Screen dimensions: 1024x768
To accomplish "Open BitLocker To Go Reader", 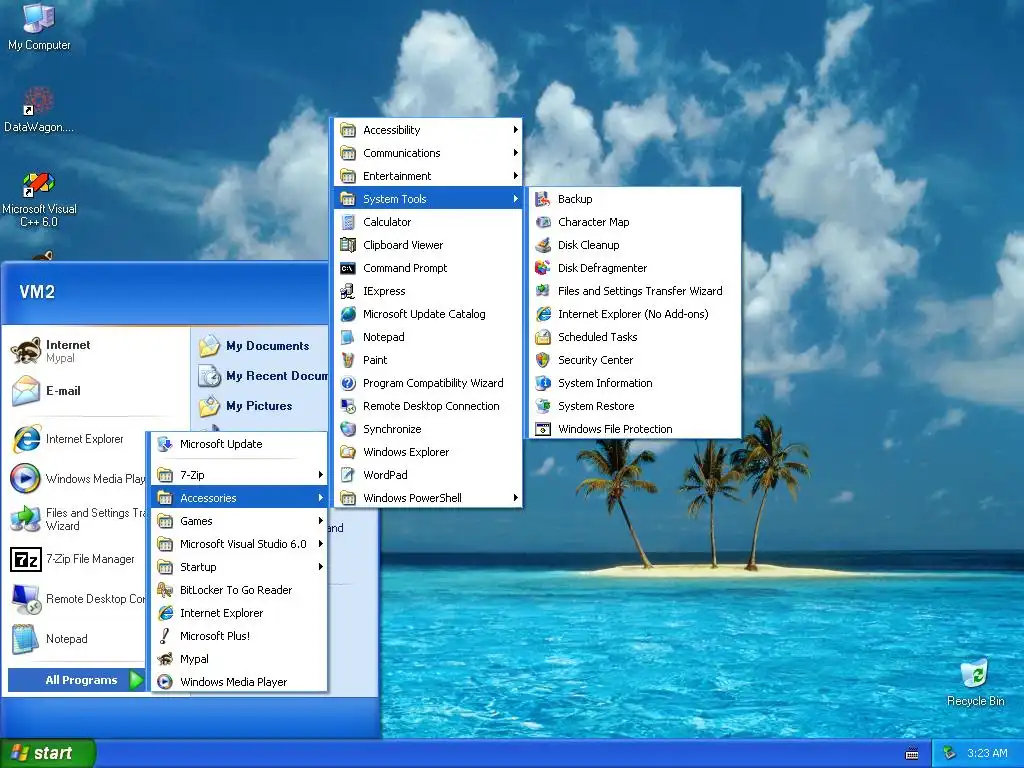I will (239, 590).
